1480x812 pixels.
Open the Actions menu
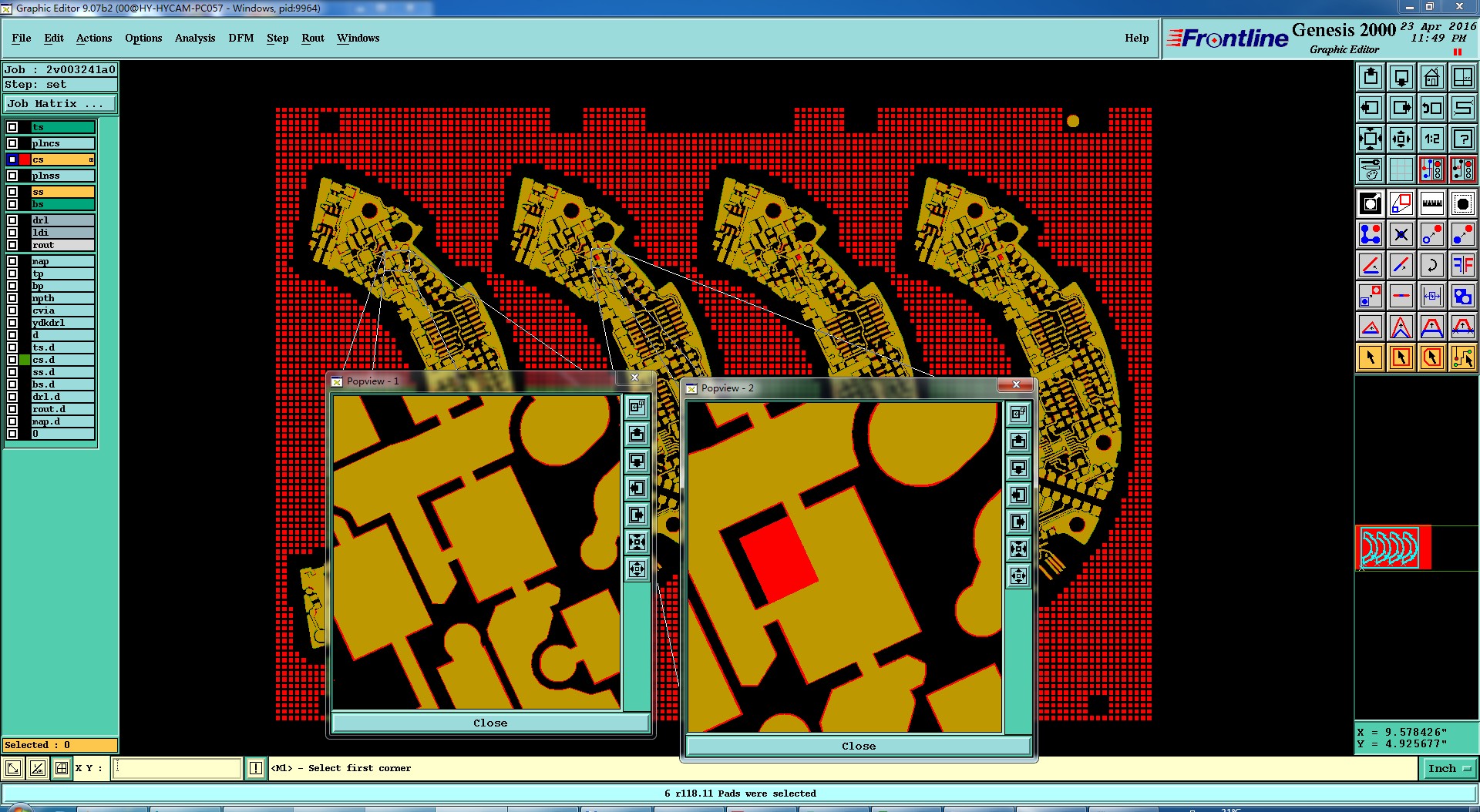[94, 38]
